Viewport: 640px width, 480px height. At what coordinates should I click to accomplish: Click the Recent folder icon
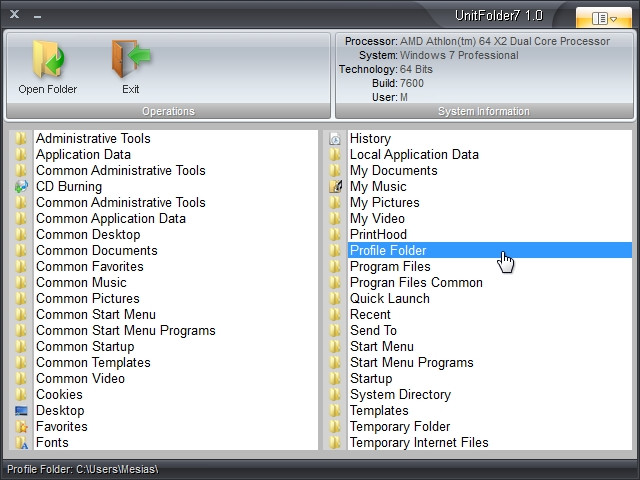click(335, 315)
